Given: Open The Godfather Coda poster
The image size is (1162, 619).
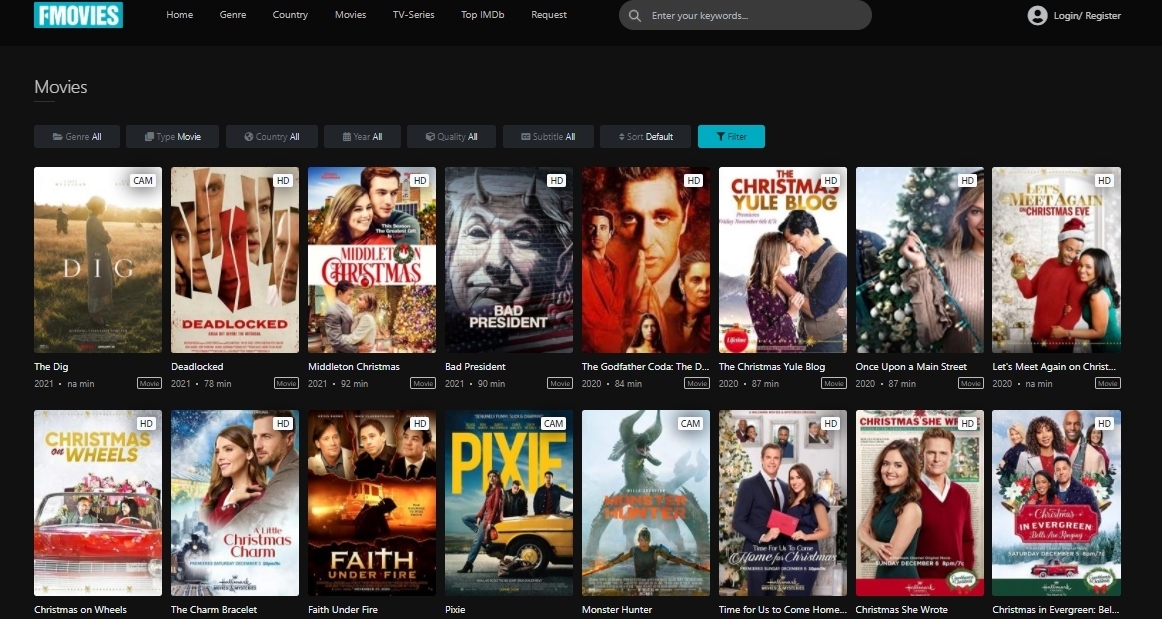Looking at the screenshot, I should 645,259.
